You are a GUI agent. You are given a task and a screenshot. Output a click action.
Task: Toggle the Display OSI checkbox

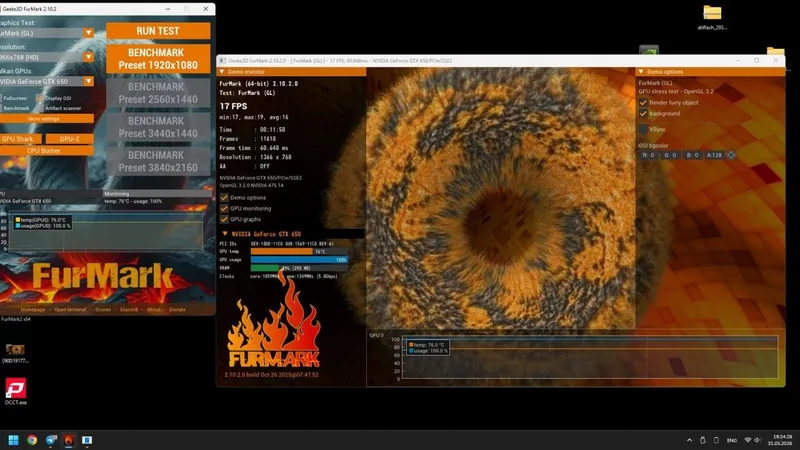pos(39,98)
